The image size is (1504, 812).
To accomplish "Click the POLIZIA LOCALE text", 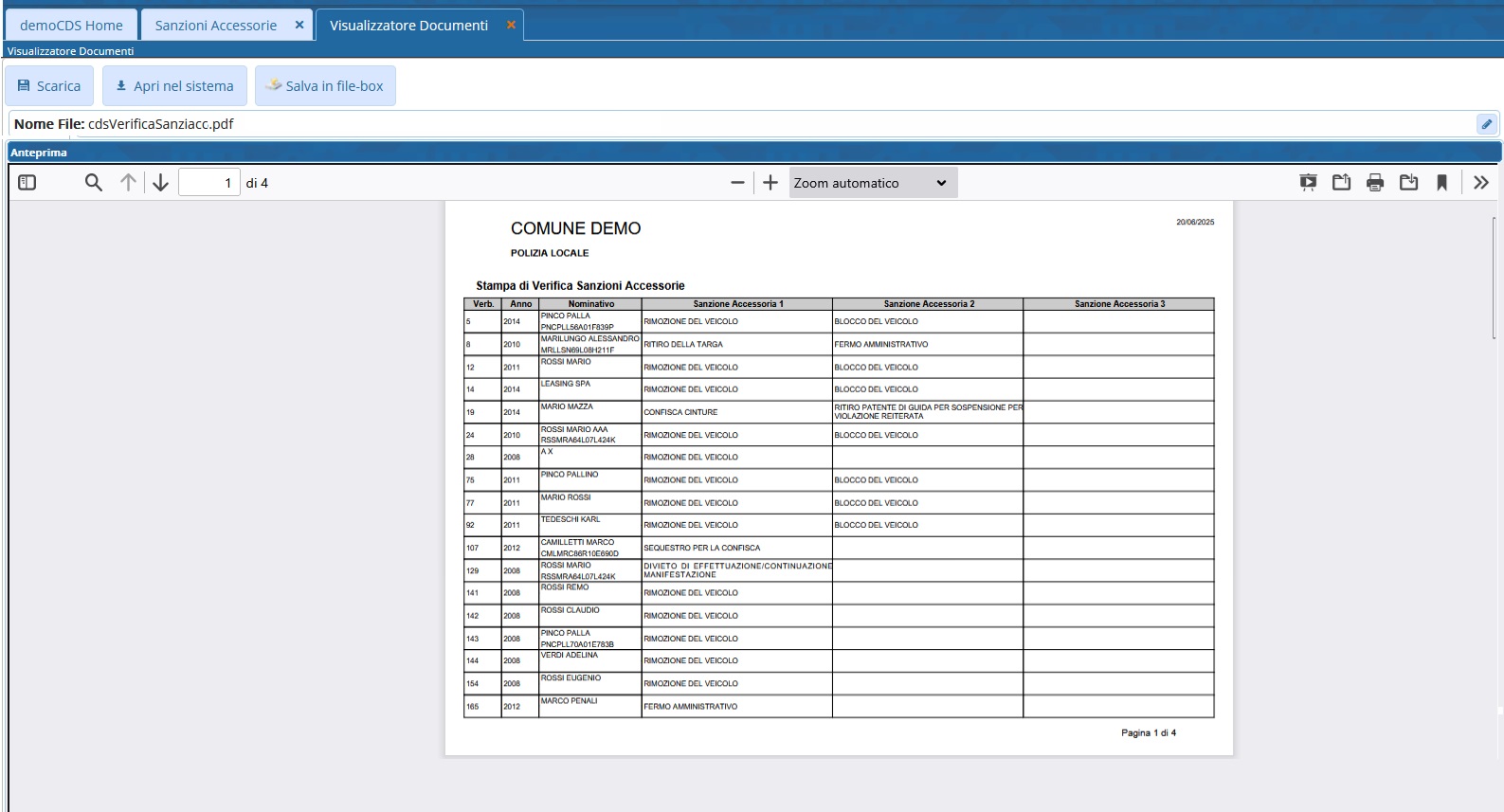I will point(550,253).
